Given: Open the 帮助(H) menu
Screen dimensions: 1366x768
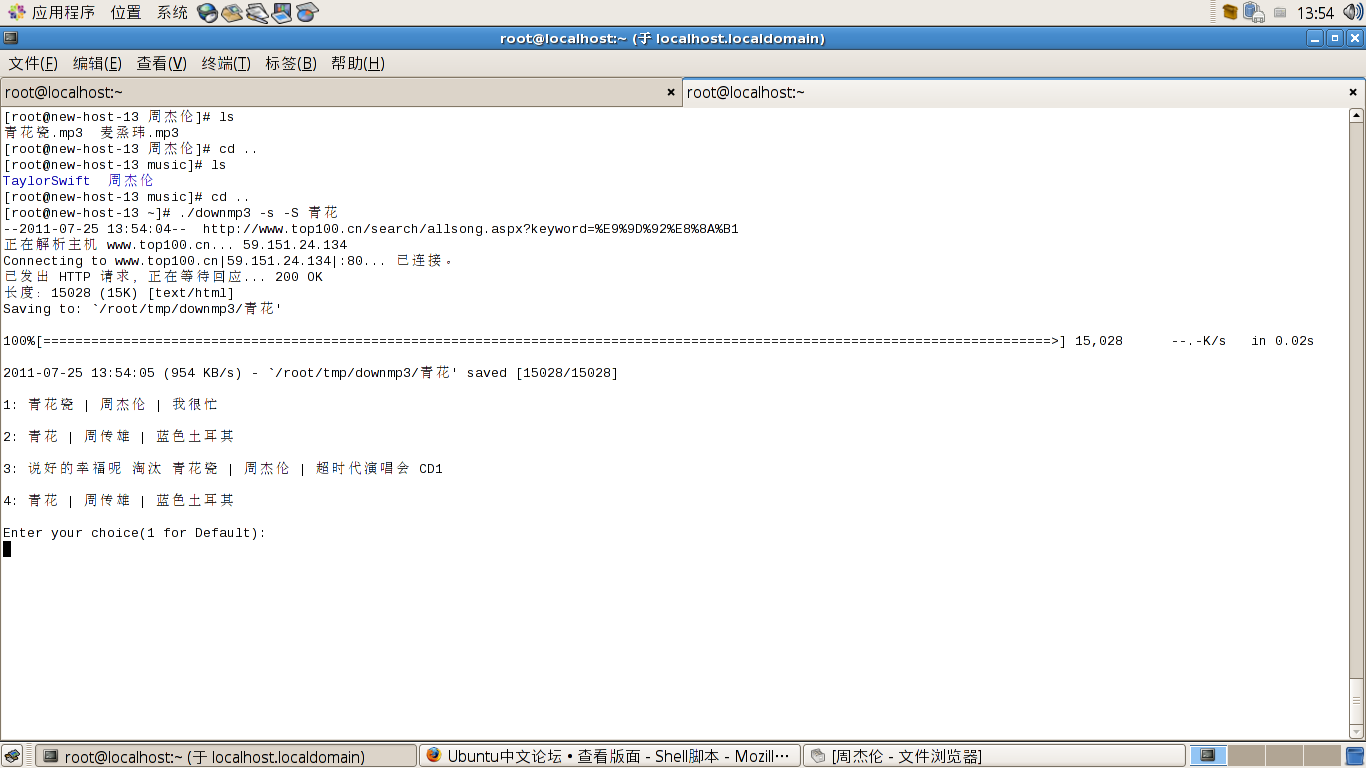Looking at the screenshot, I should (357, 63).
